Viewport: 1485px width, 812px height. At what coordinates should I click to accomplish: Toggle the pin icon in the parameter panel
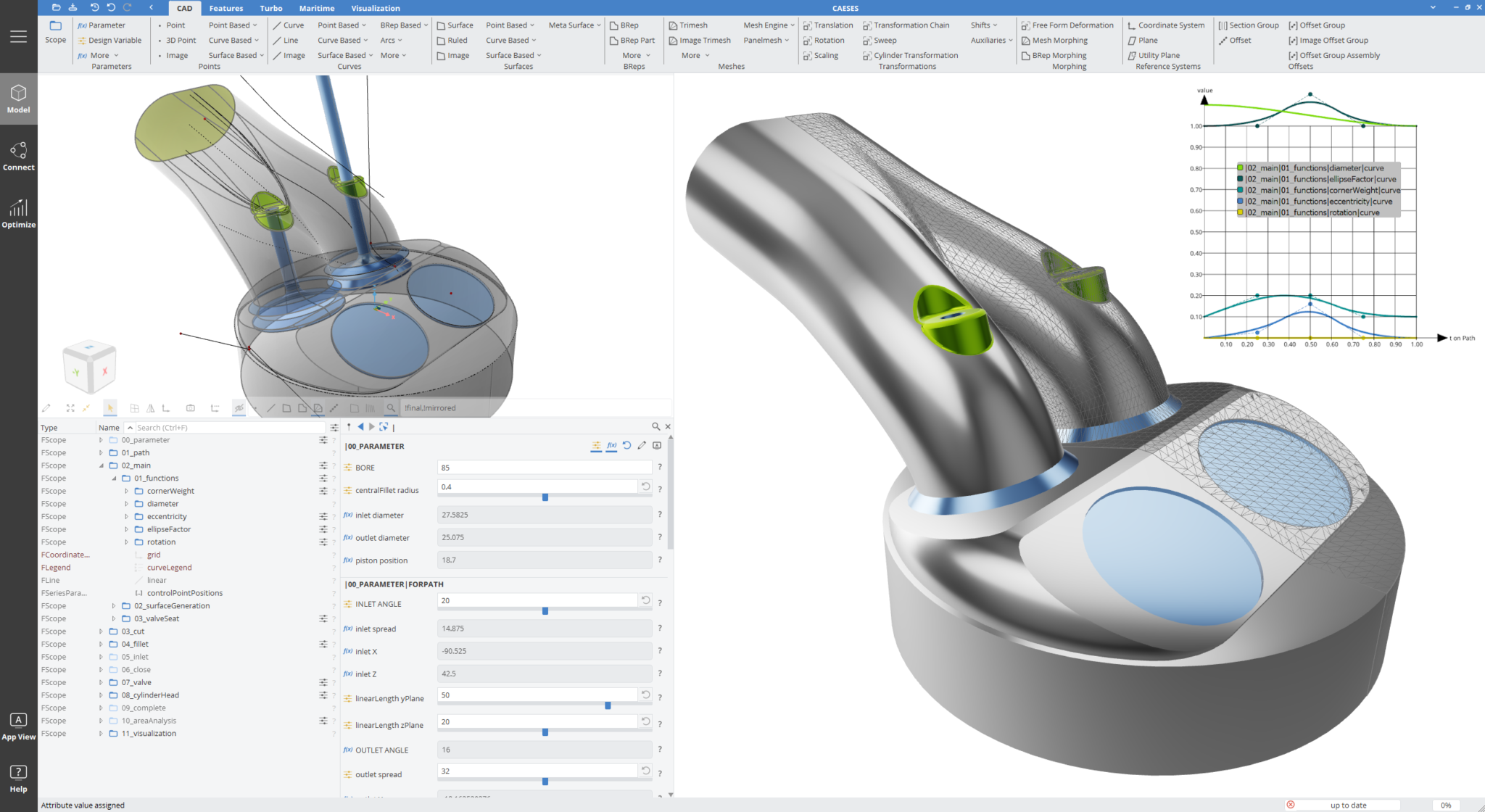pyautogui.click(x=349, y=426)
